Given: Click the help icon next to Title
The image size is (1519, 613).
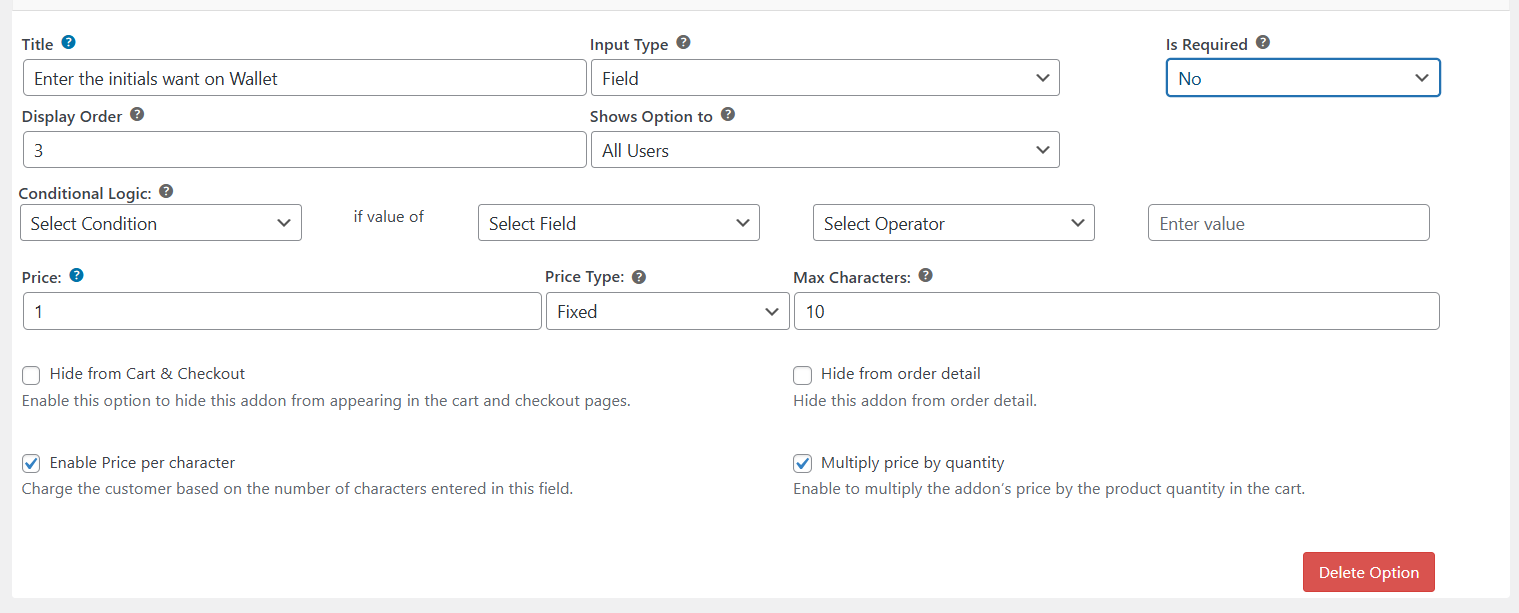Looking at the screenshot, I should pos(68,43).
